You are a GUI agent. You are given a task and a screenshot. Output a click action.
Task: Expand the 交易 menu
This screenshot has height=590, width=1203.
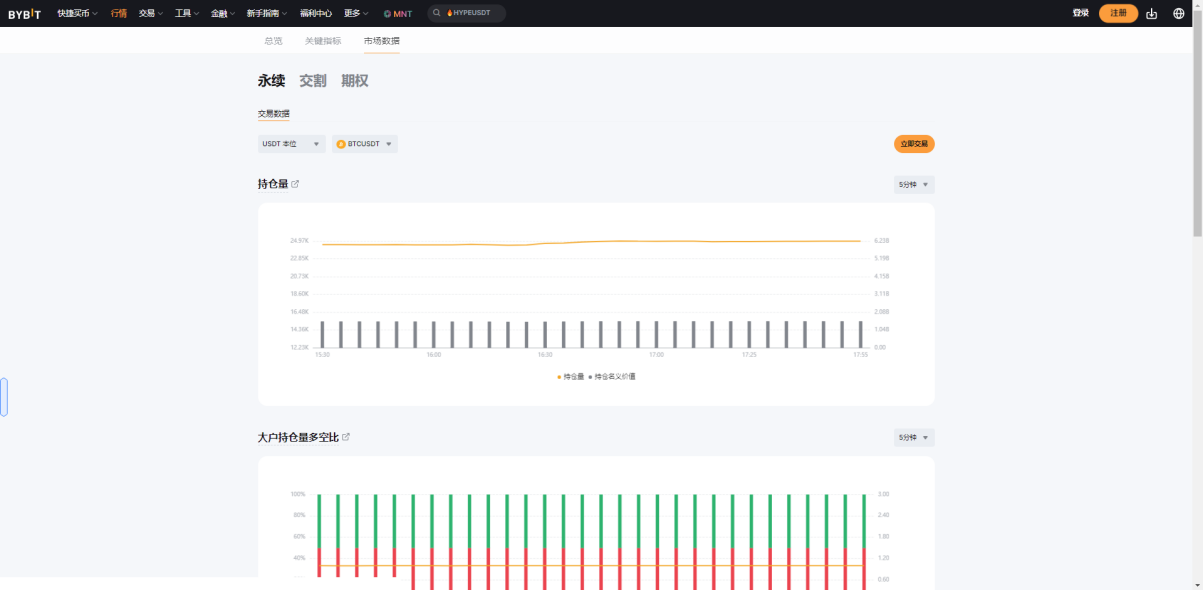[151, 14]
